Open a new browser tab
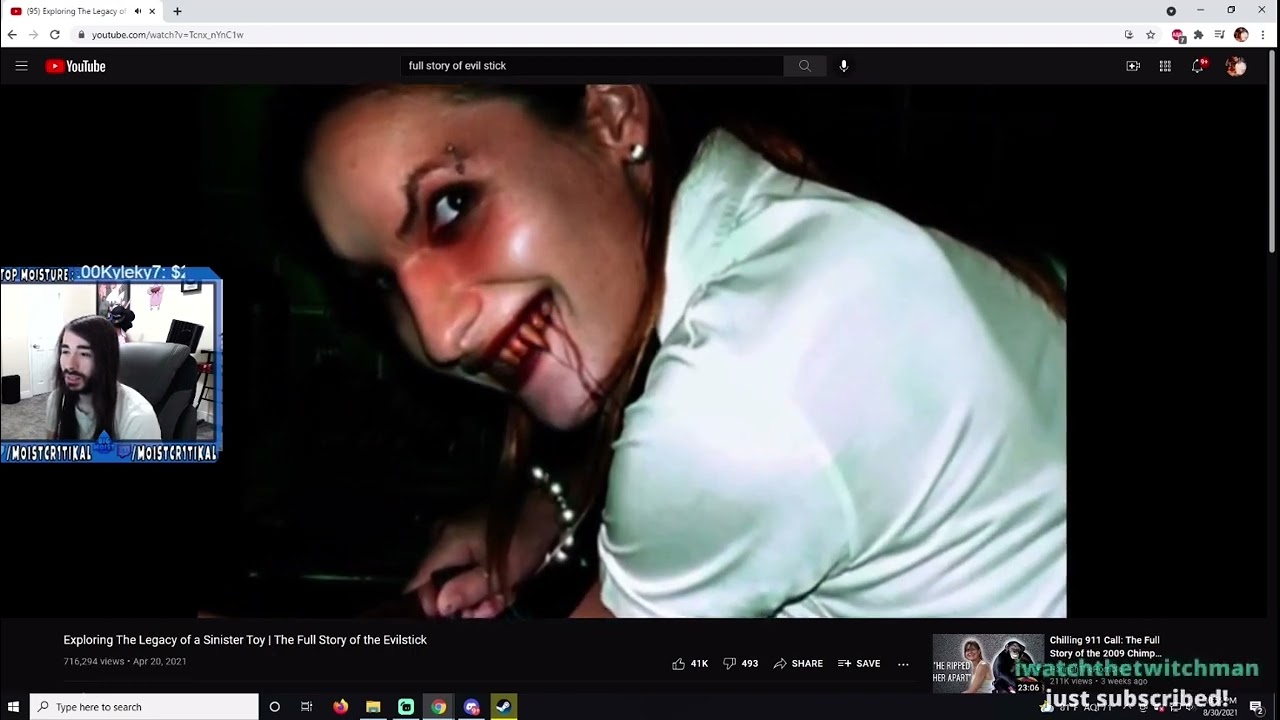The width and height of the screenshot is (1280, 720). pyautogui.click(x=177, y=11)
